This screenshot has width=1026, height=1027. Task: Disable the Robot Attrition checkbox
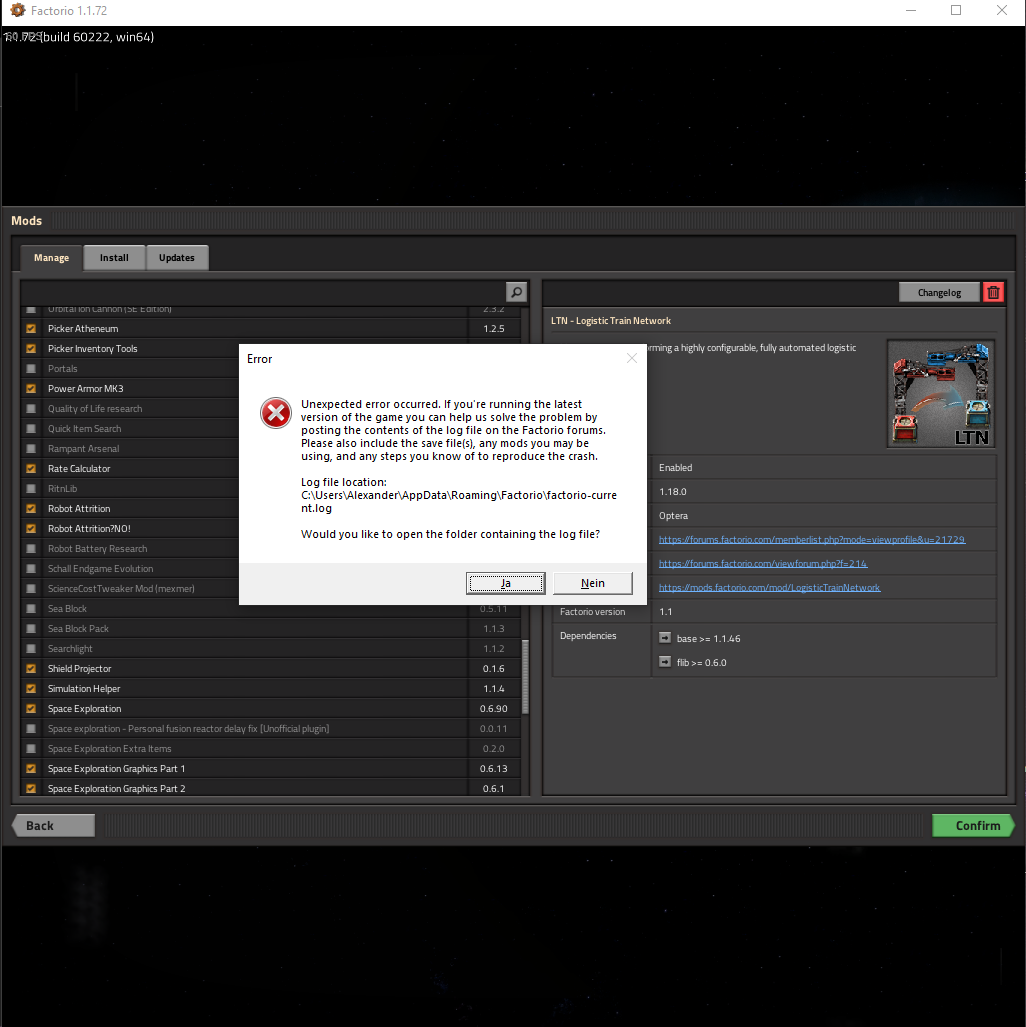coord(31,508)
